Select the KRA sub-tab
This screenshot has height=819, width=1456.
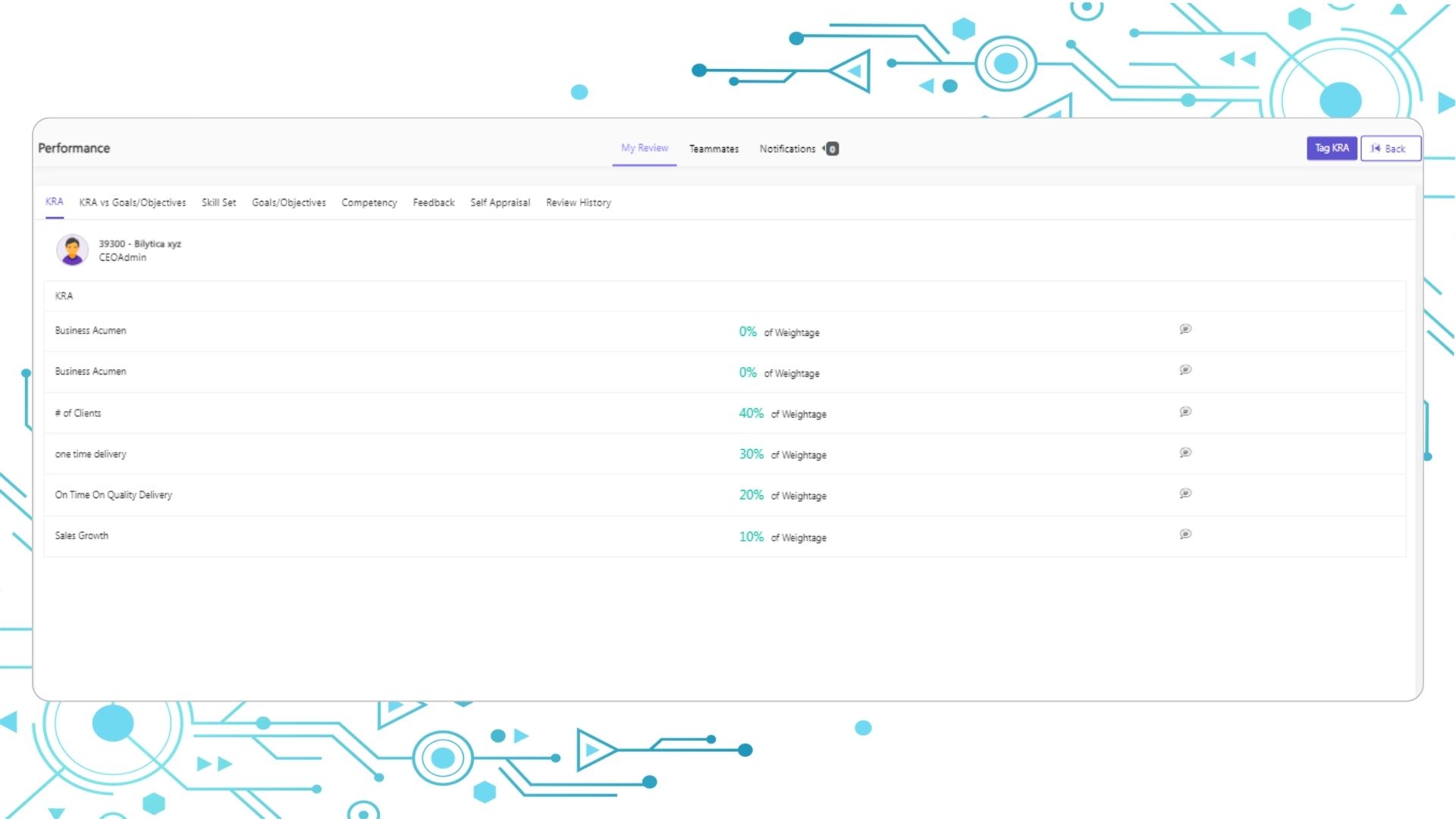tap(54, 202)
